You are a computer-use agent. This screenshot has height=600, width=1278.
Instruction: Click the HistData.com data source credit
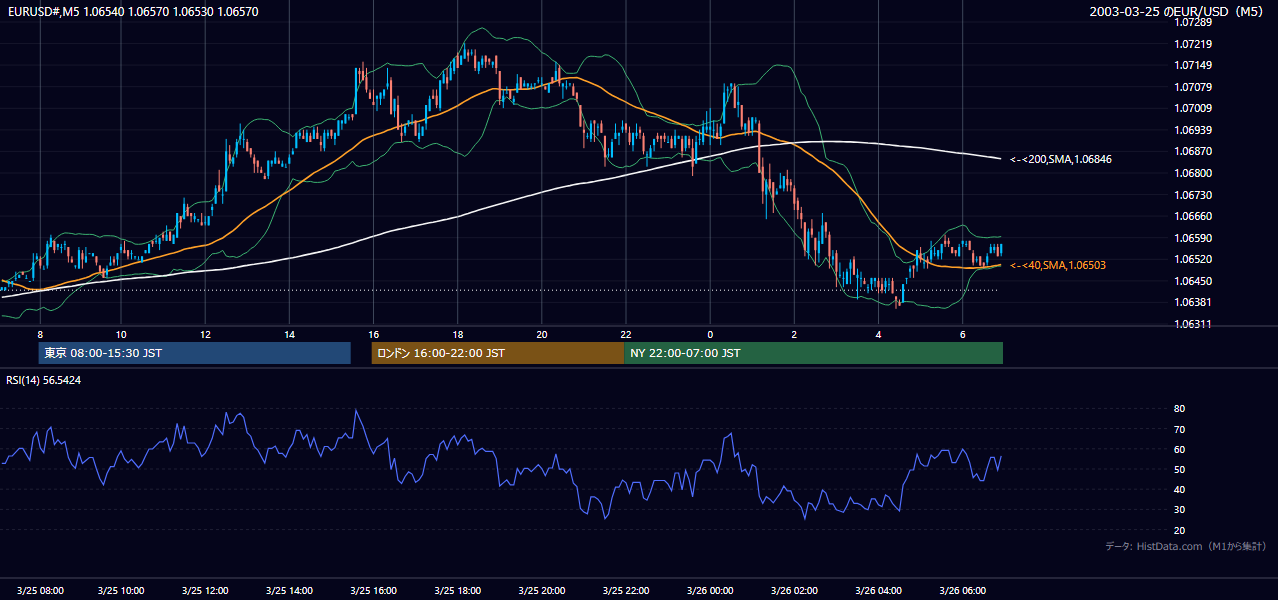(x=1185, y=546)
